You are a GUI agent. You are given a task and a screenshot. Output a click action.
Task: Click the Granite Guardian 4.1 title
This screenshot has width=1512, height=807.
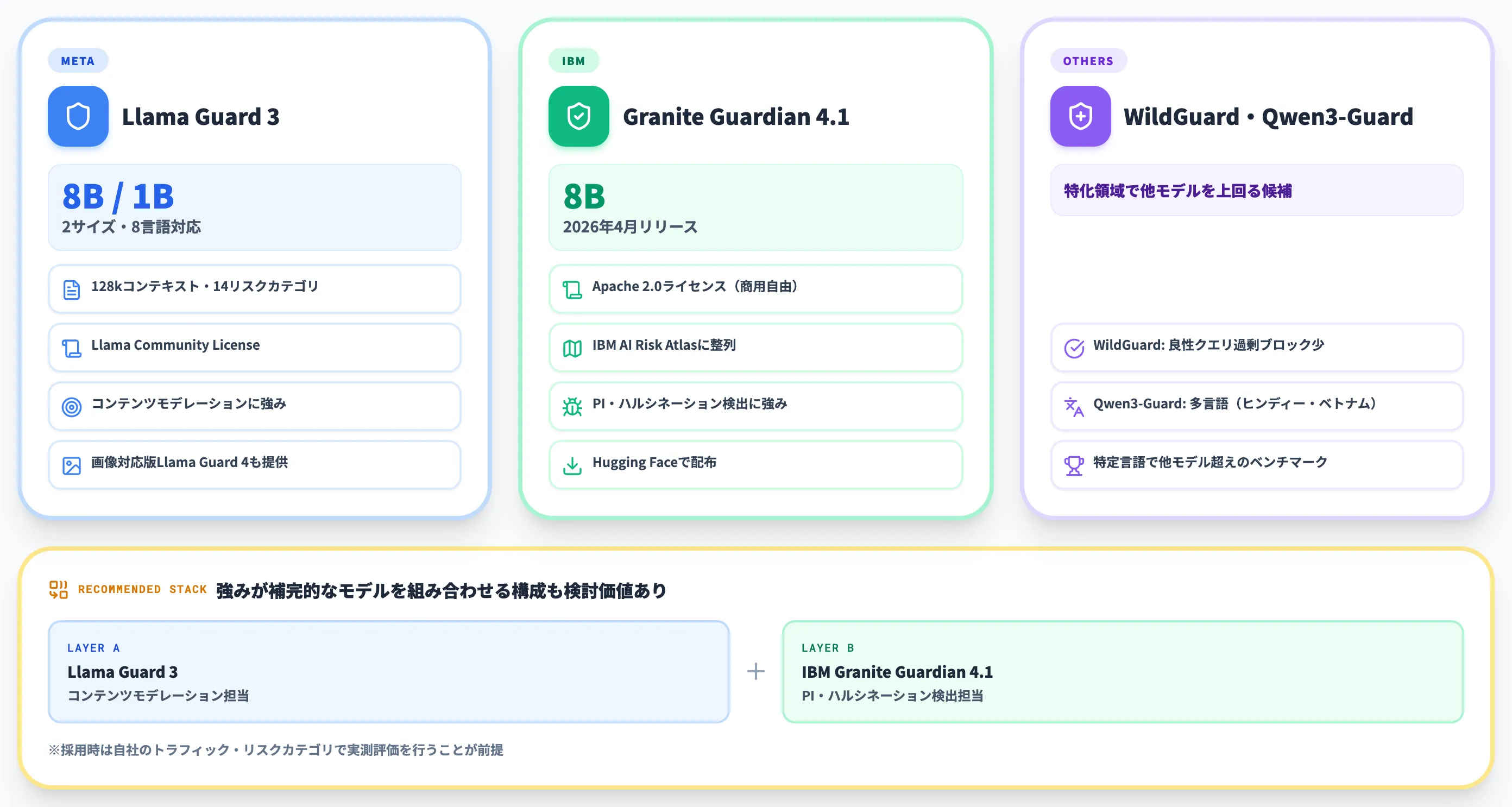click(736, 117)
